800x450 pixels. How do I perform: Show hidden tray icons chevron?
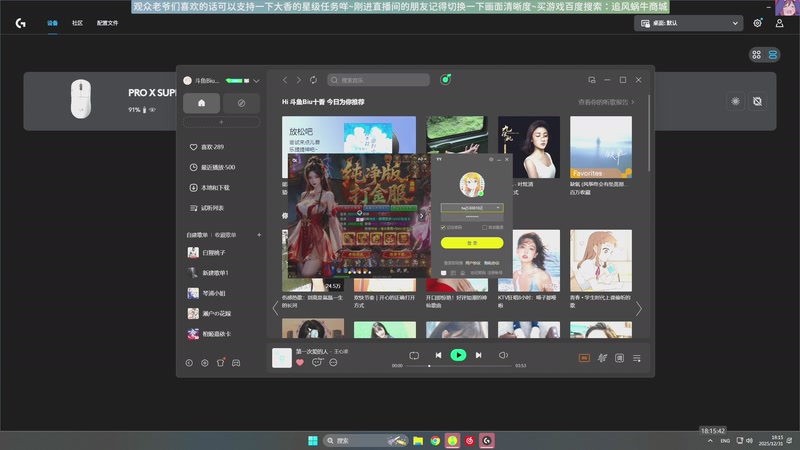710,440
